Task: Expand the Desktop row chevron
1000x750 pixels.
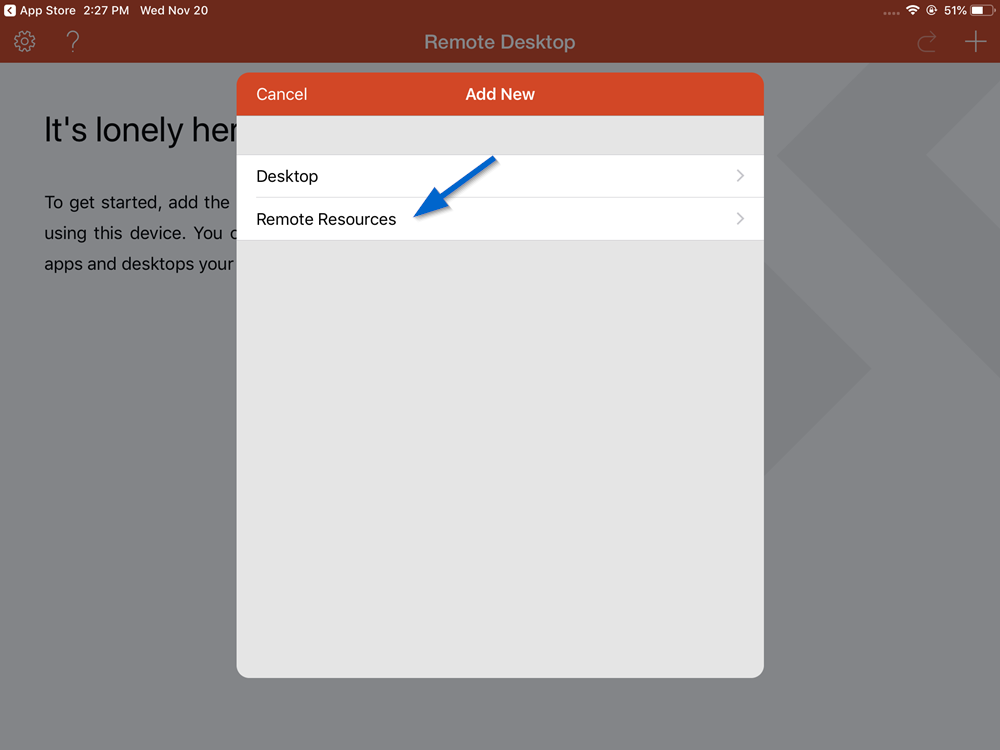Action: click(740, 175)
